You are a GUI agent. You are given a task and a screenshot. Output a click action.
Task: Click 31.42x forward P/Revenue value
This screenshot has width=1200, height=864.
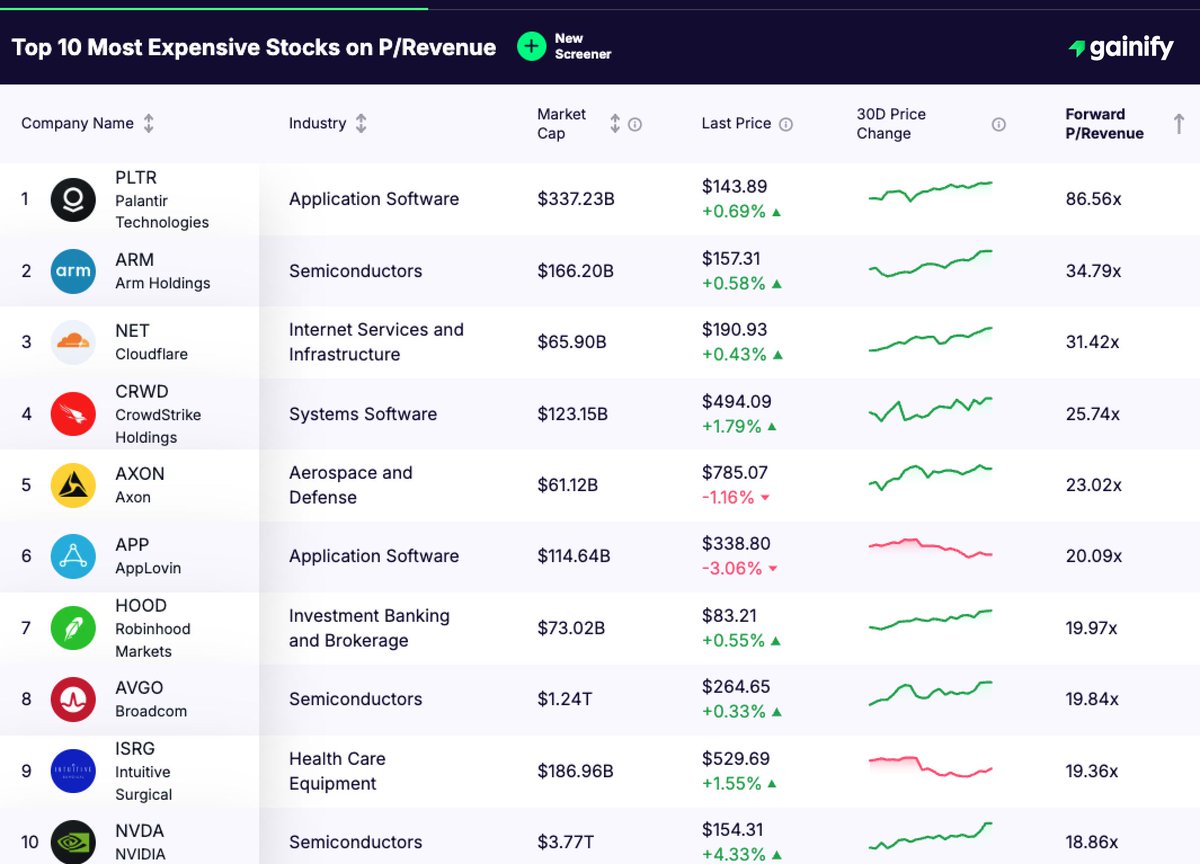coord(1092,342)
